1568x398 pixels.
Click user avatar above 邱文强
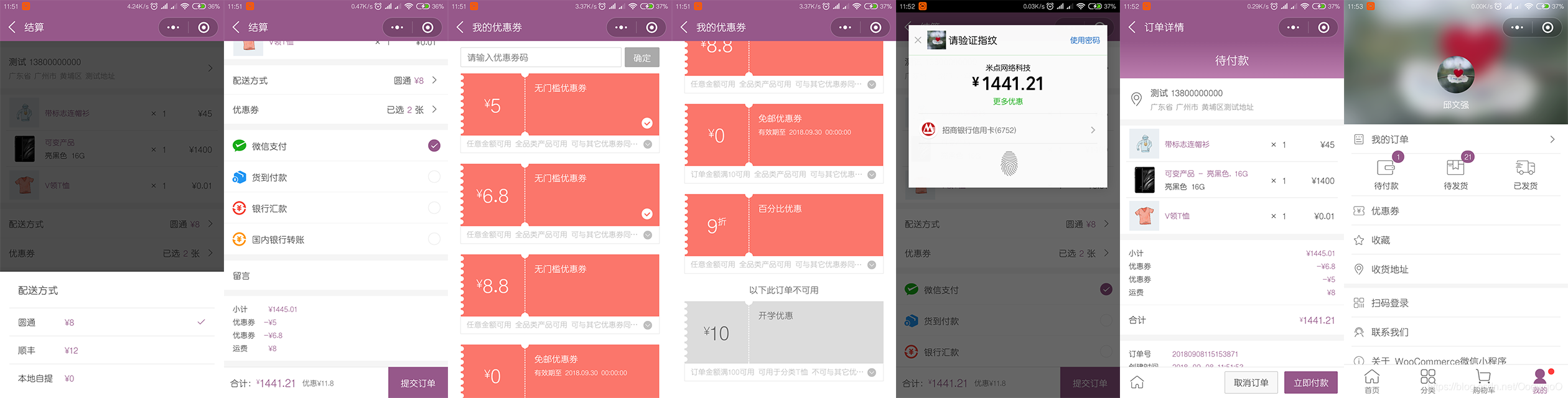[x=1456, y=75]
